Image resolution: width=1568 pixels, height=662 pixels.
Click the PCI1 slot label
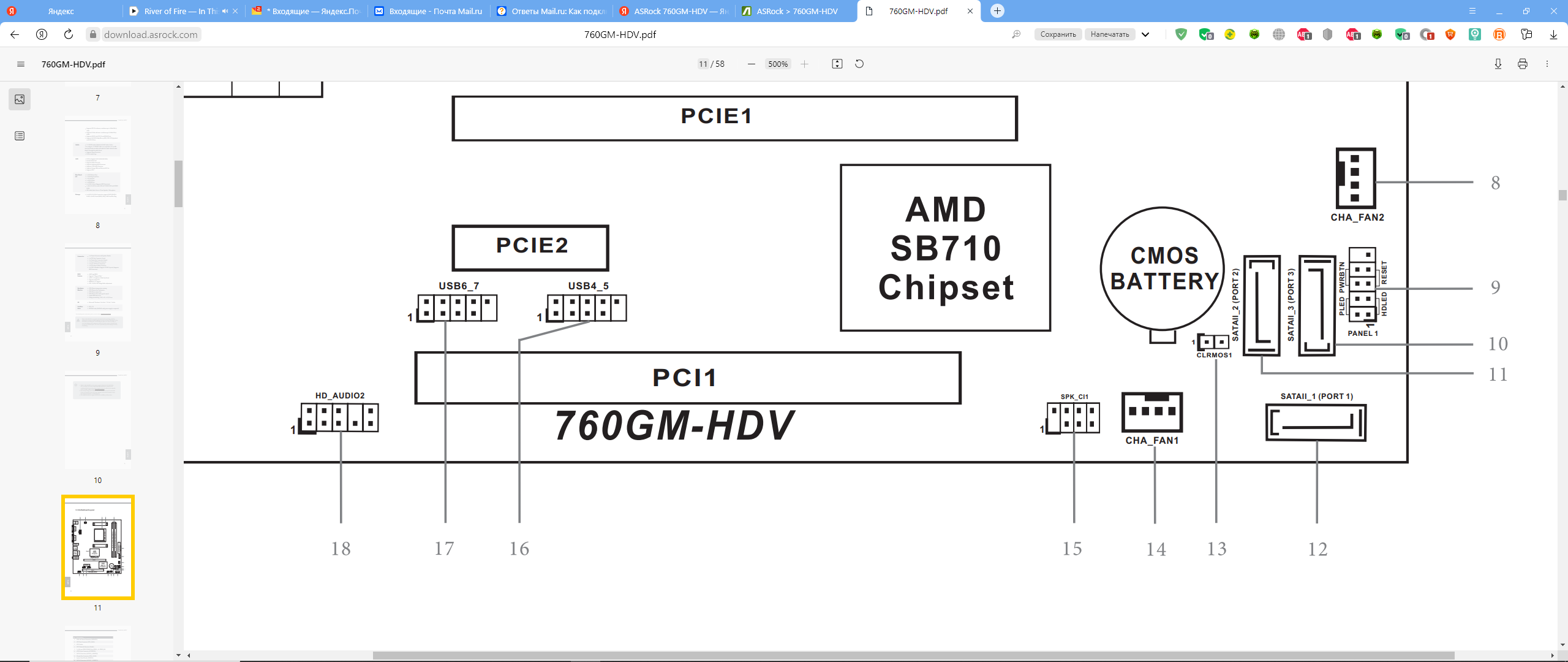click(685, 378)
